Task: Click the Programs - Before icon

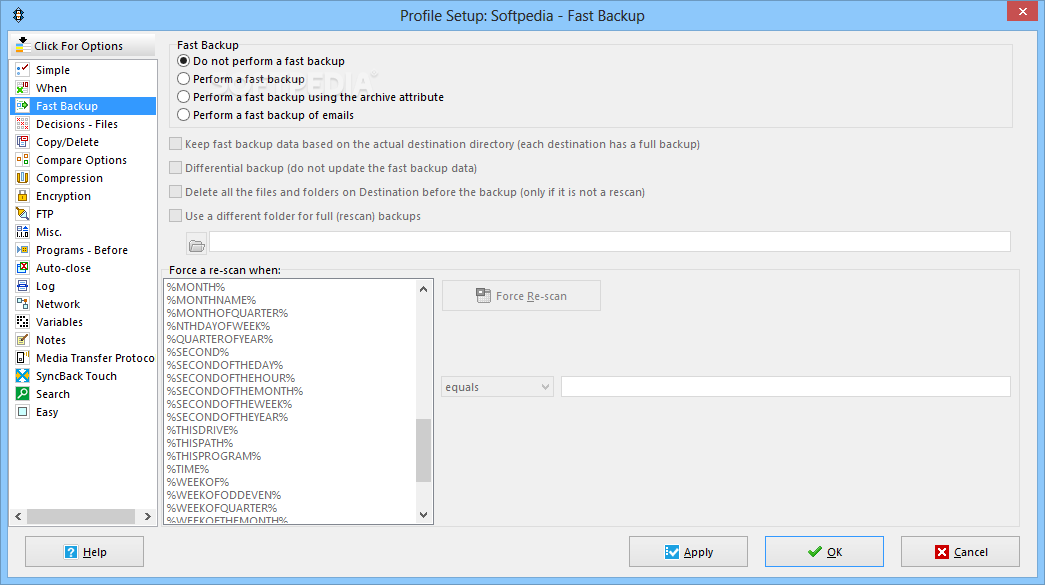Action: 23,249
